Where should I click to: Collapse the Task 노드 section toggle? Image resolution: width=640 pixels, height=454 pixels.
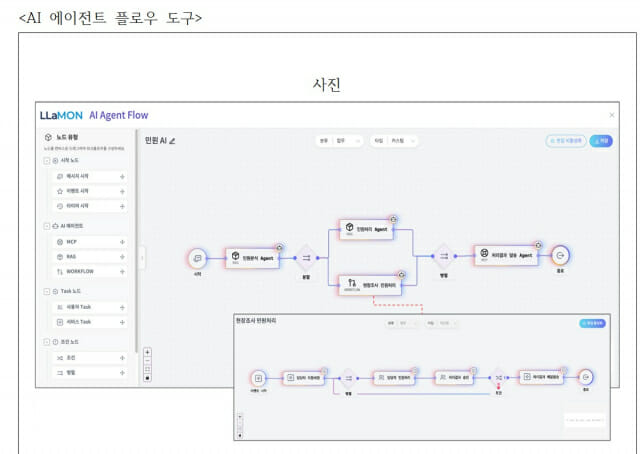47,292
